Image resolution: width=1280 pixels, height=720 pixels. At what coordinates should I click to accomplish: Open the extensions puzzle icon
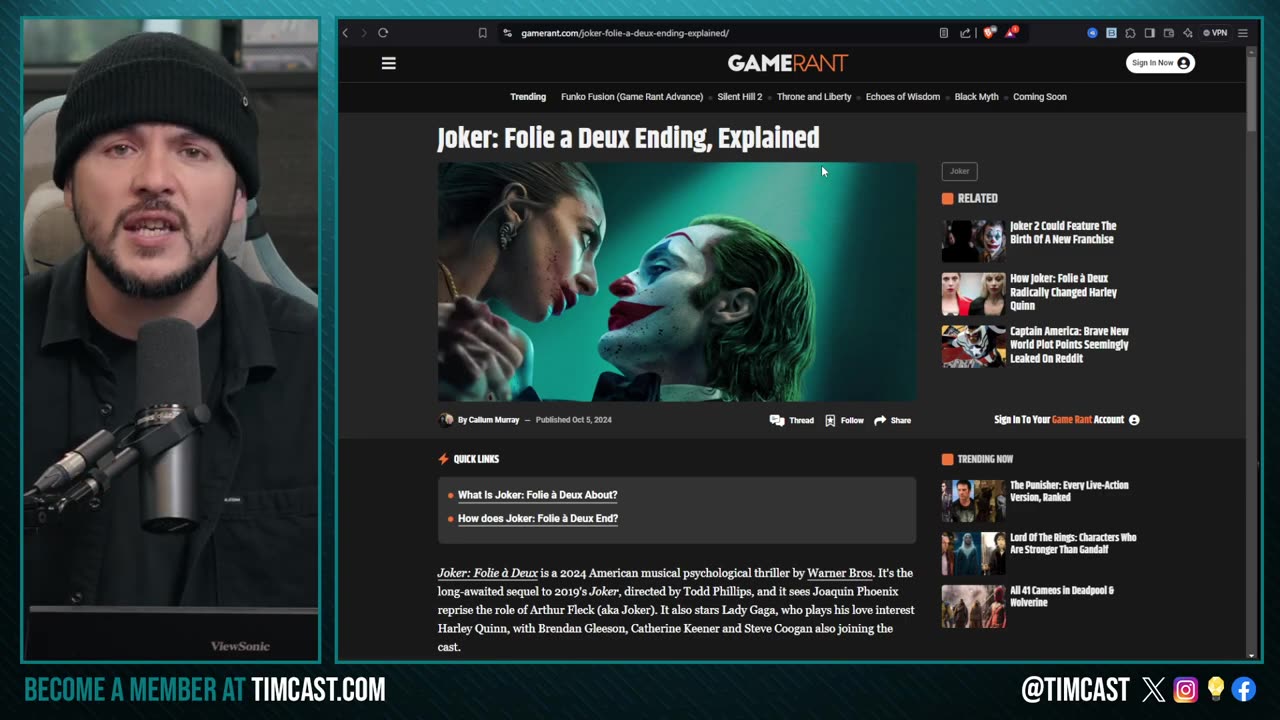click(x=1130, y=33)
